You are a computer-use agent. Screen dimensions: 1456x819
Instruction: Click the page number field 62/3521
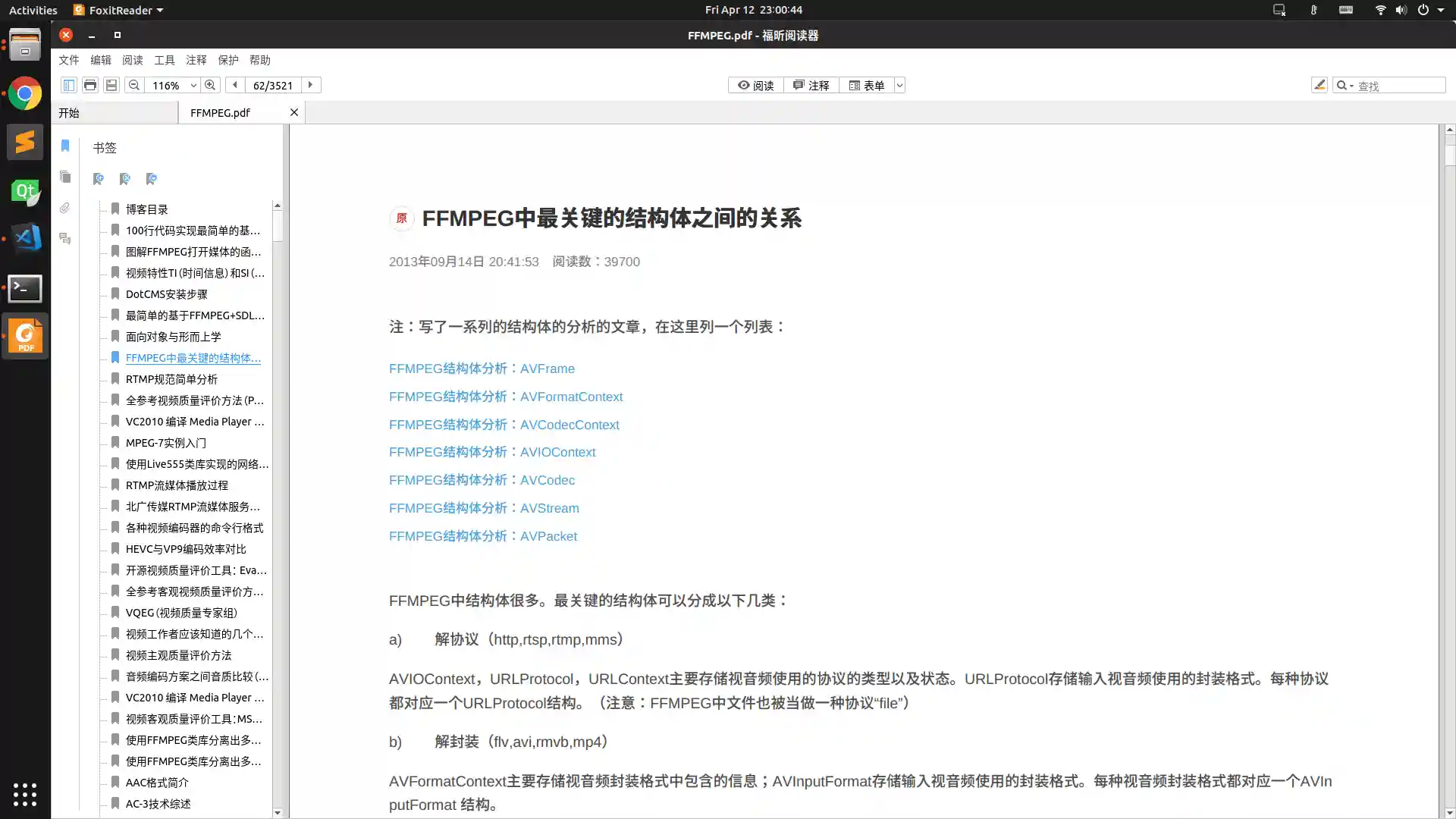[273, 86]
